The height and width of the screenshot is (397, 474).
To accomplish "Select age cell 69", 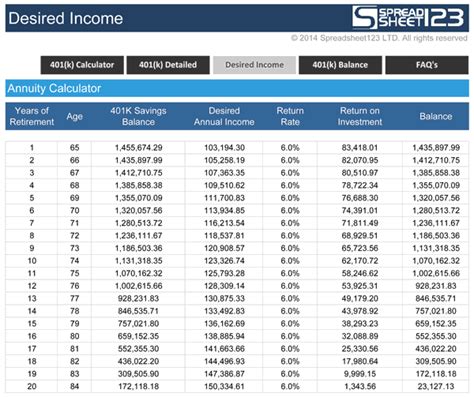I will 74,198.
